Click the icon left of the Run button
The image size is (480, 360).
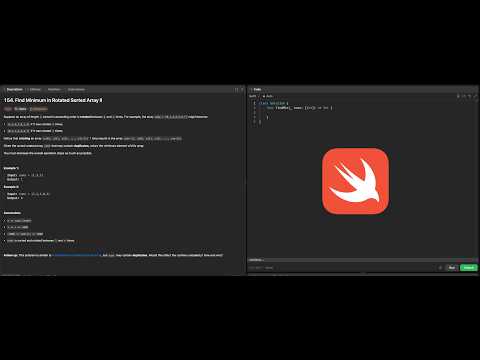point(440,268)
